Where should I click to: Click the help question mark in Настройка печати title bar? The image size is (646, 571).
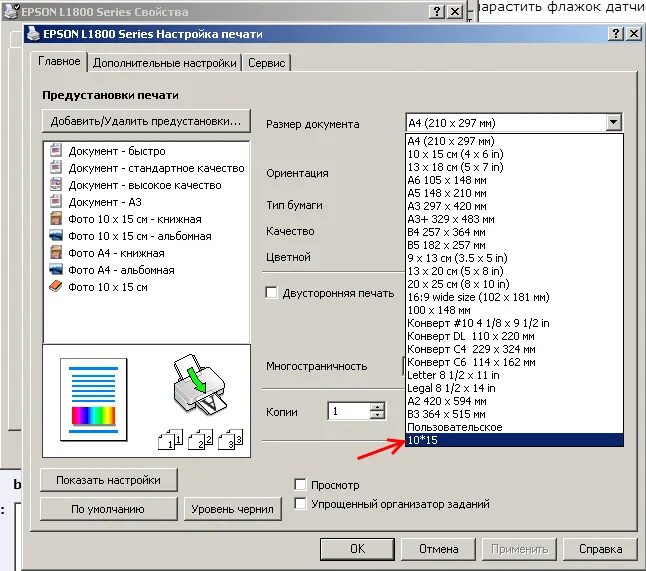(x=615, y=33)
